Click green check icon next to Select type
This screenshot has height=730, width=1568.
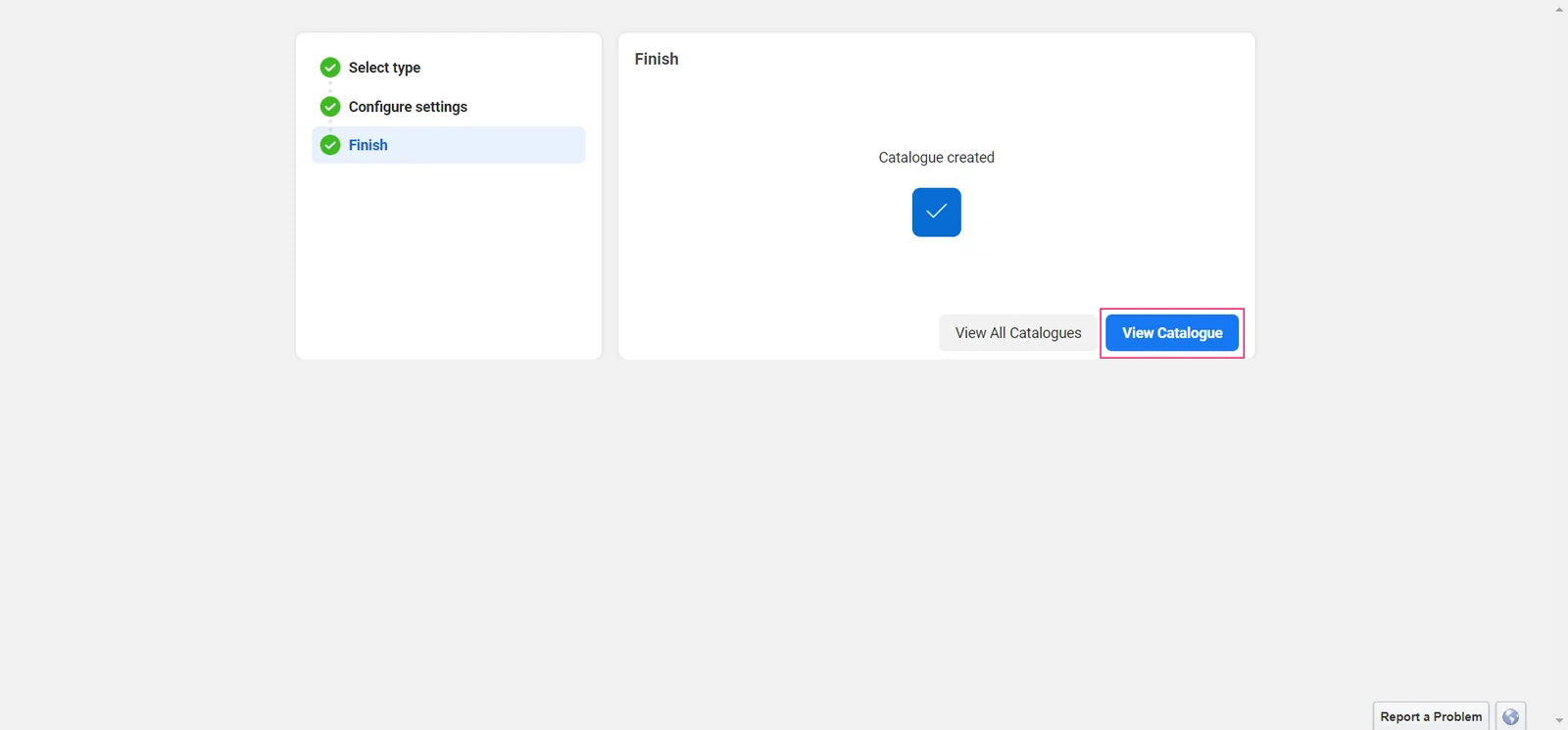tap(330, 68)
